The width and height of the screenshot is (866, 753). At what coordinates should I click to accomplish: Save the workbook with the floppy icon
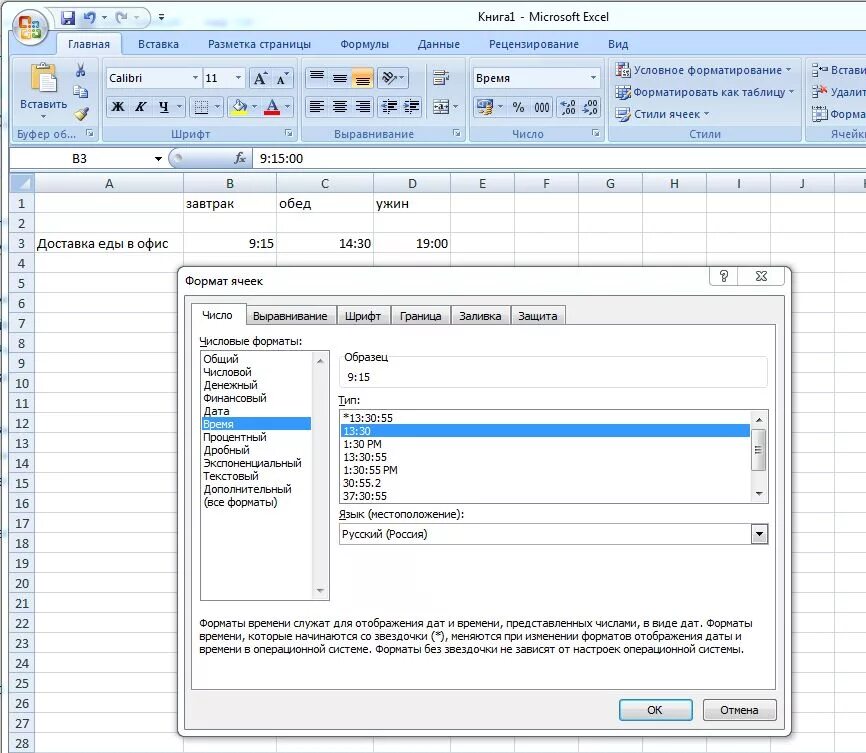coord(68,18)
